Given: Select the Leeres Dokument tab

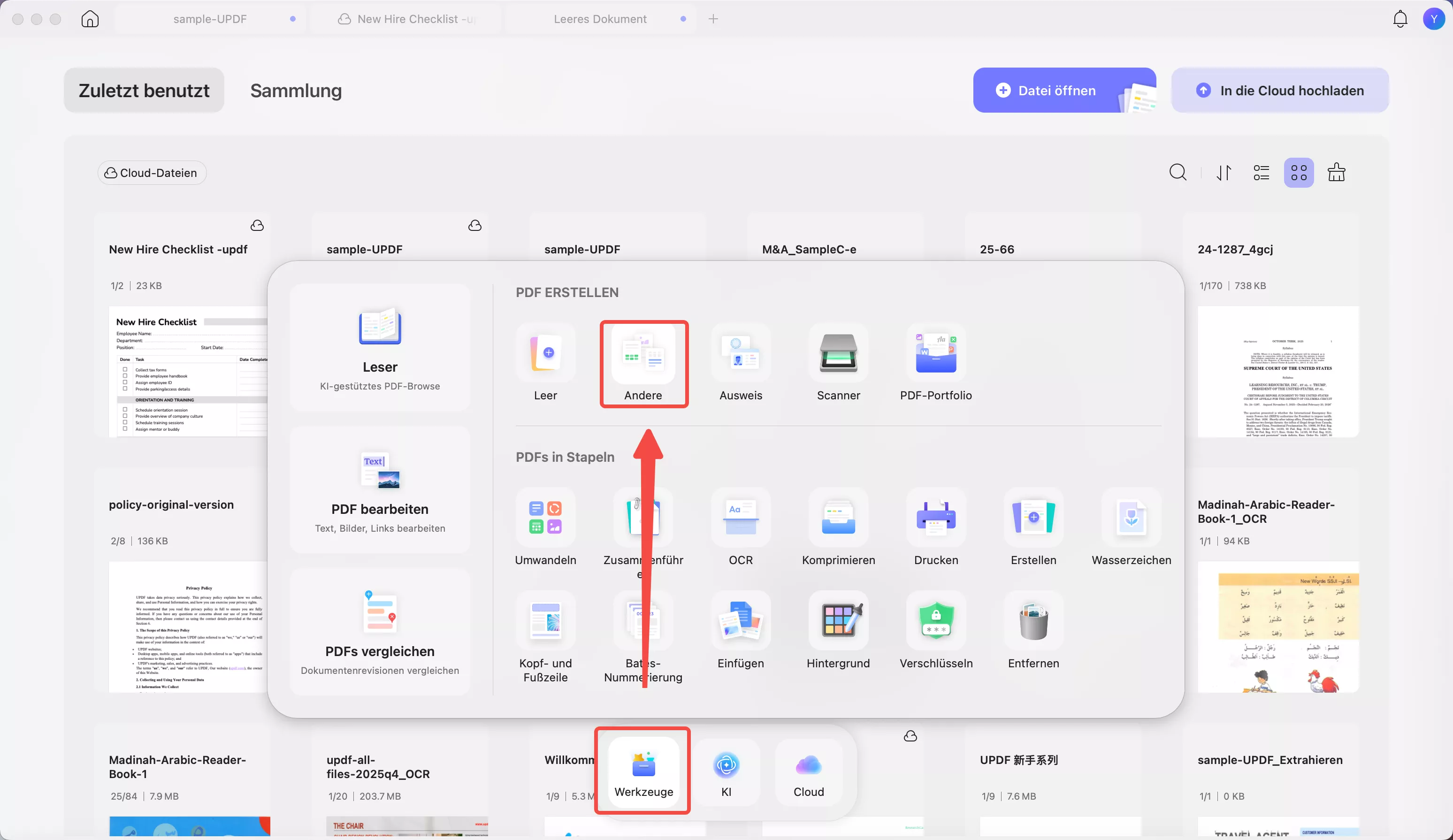Looking at the screenshot, I should pos(600,19).
